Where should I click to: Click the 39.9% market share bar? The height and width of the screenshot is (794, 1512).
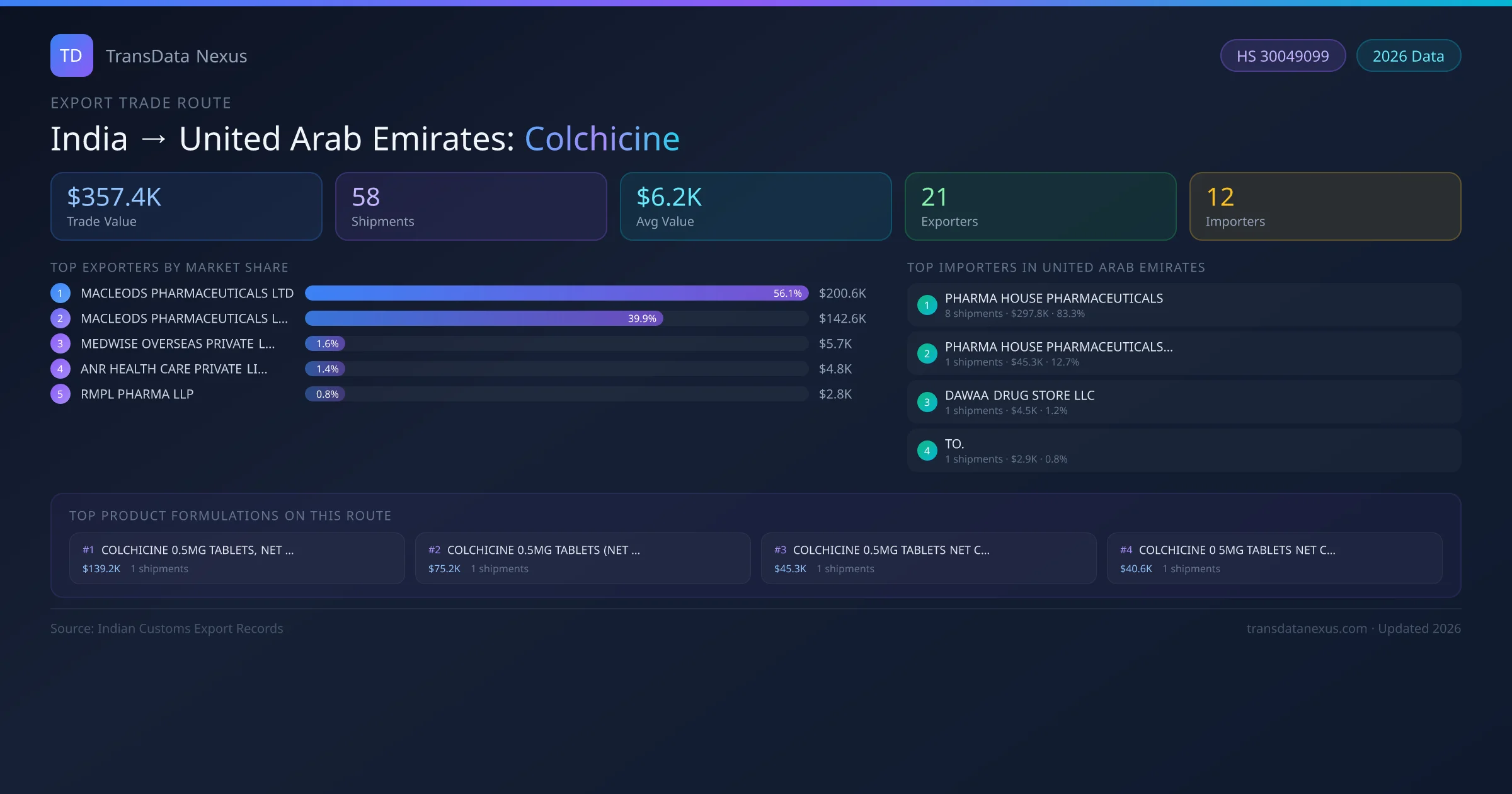point(483,318)
